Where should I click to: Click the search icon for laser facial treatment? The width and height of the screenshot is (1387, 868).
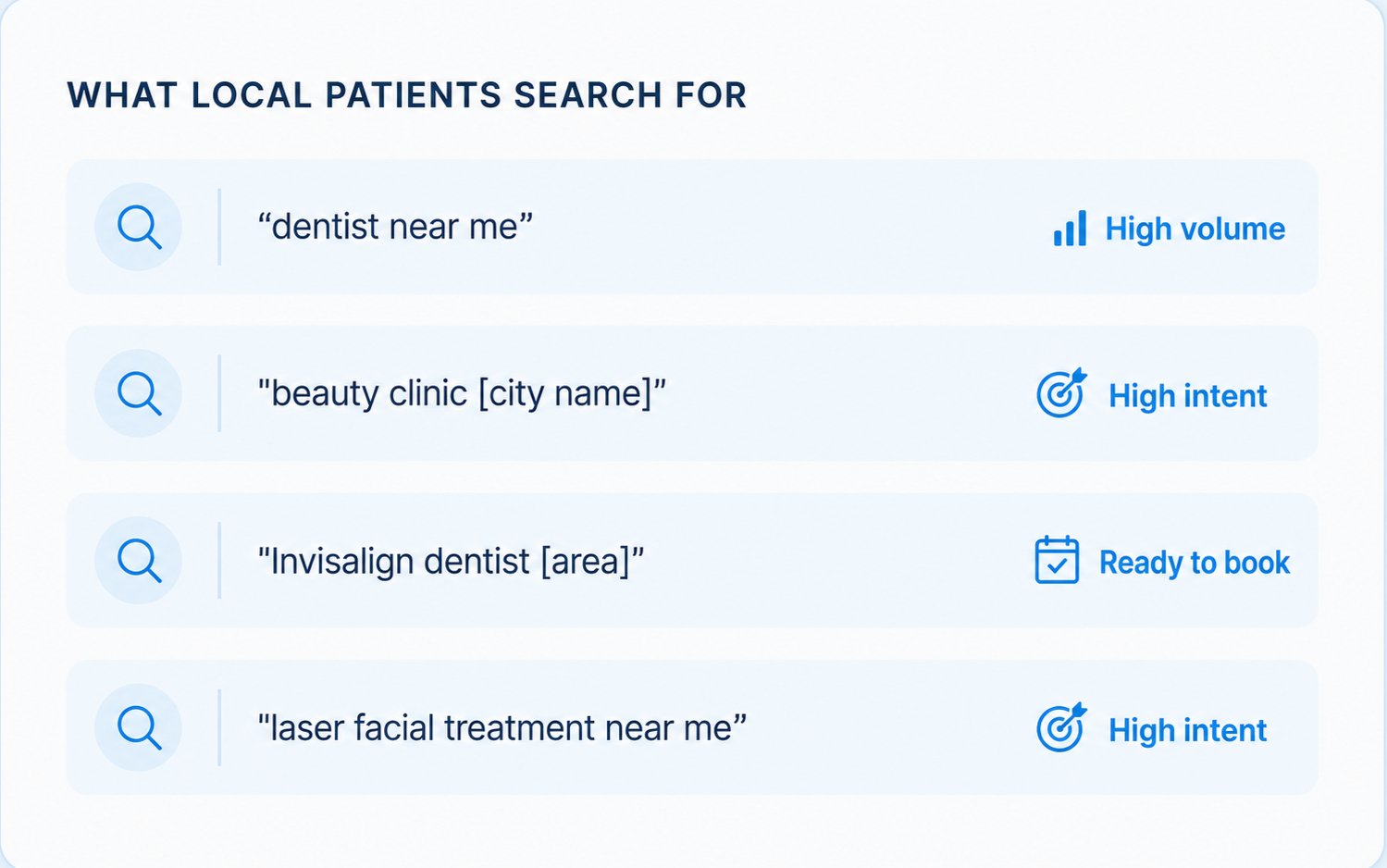tap(139, 727)
